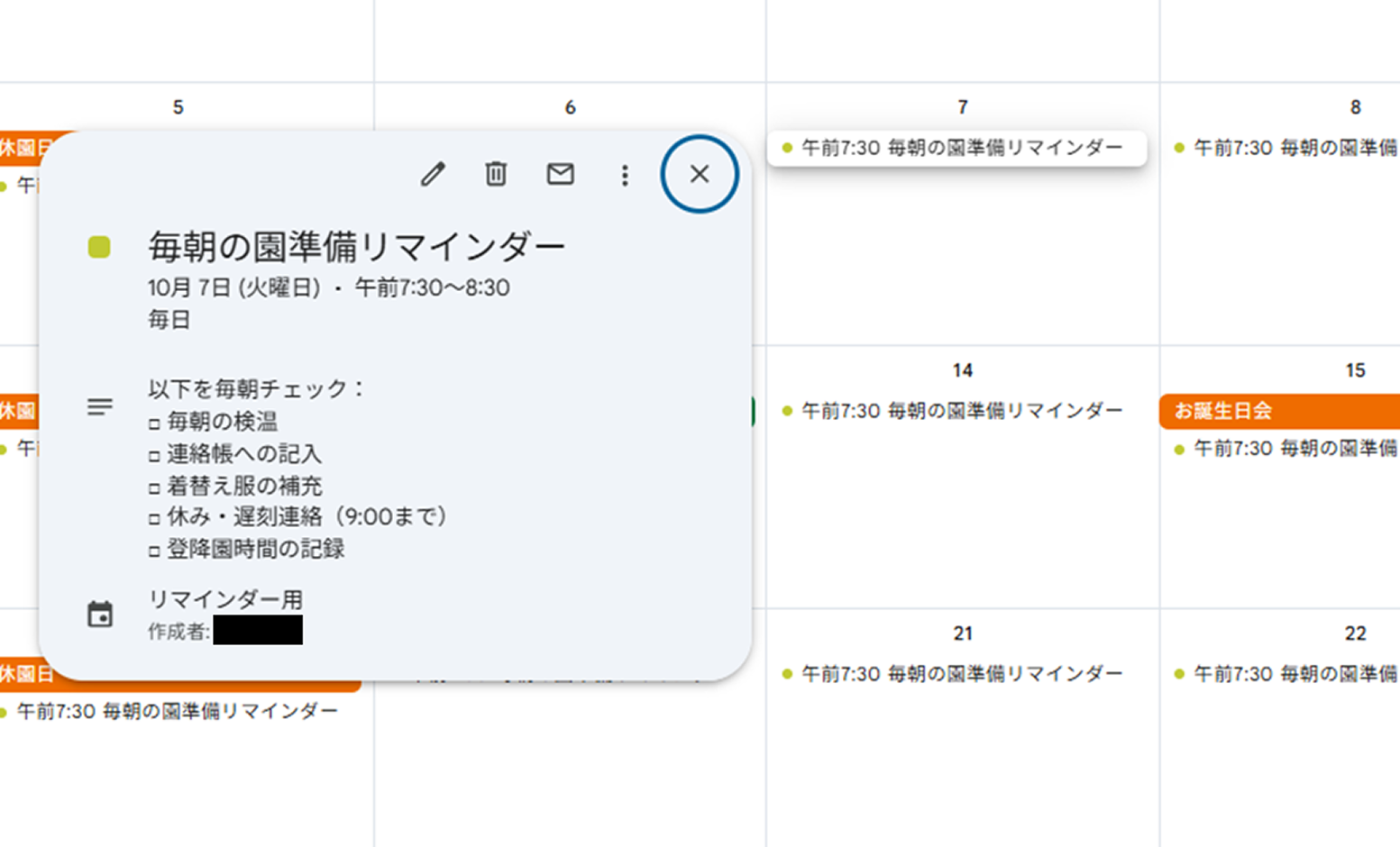Select the date 22 in the calendar
Image resolution: width=1400 pixels, height=847 pixels.
(x=1354, y=633)
